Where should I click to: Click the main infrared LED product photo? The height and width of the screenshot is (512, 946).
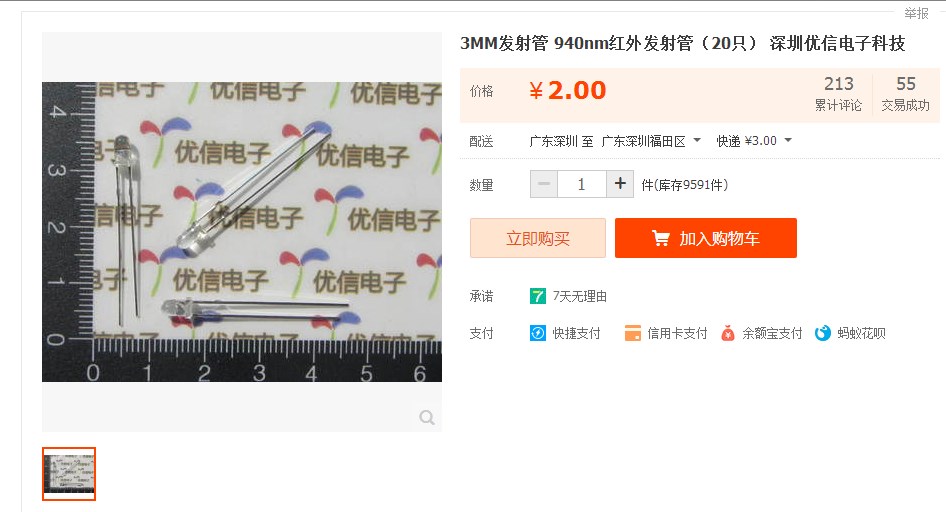(x=242, y=232)
